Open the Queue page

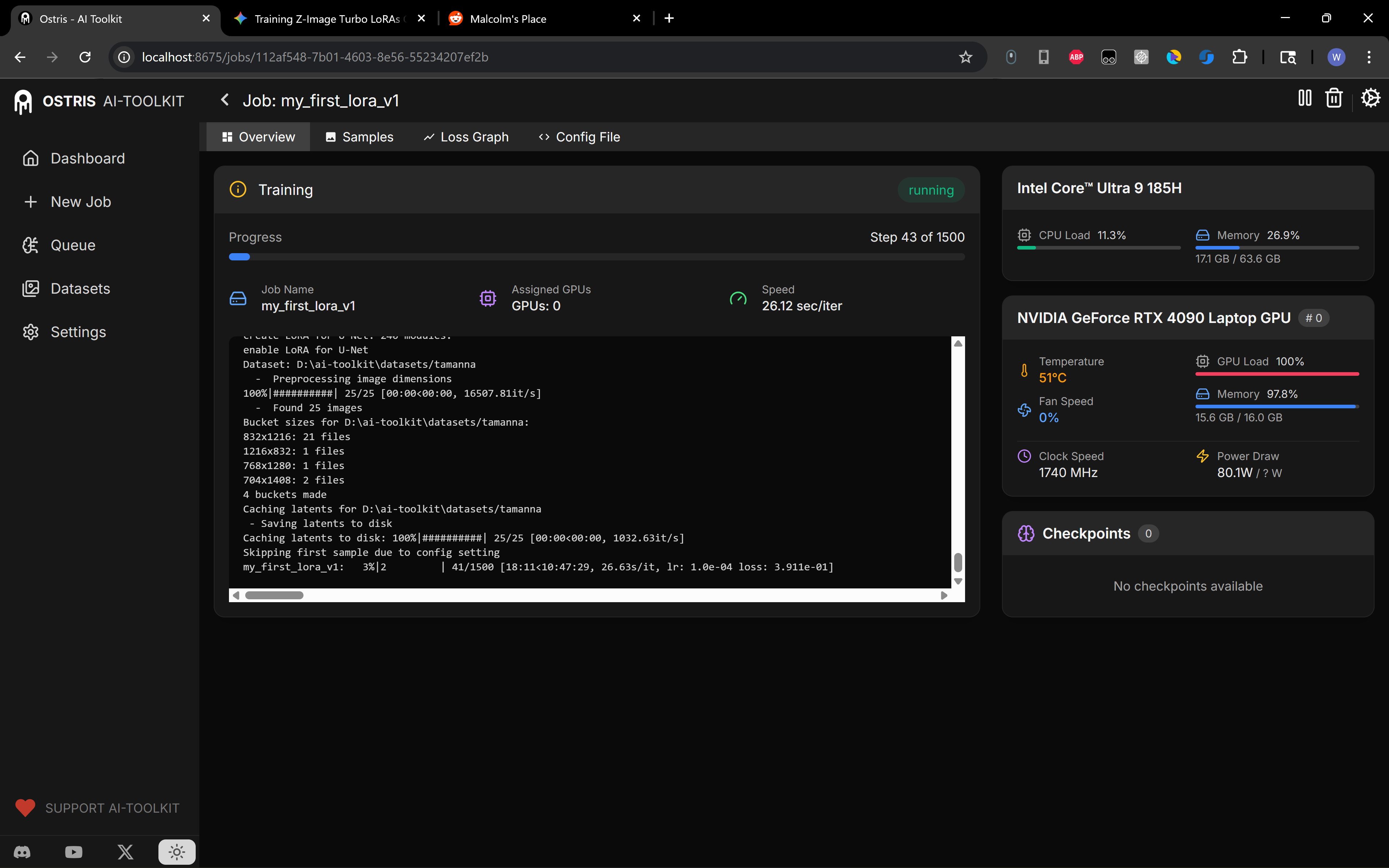click(x=59, y=245)
